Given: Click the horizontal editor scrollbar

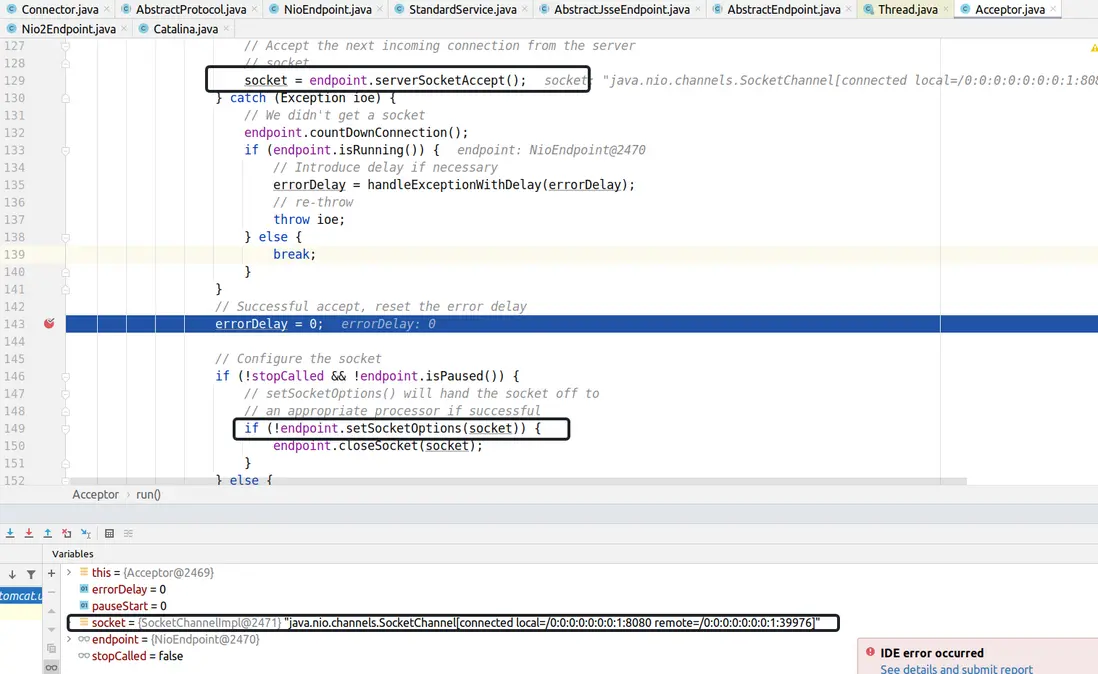Looking at the screenshot, I should (516, 482).
